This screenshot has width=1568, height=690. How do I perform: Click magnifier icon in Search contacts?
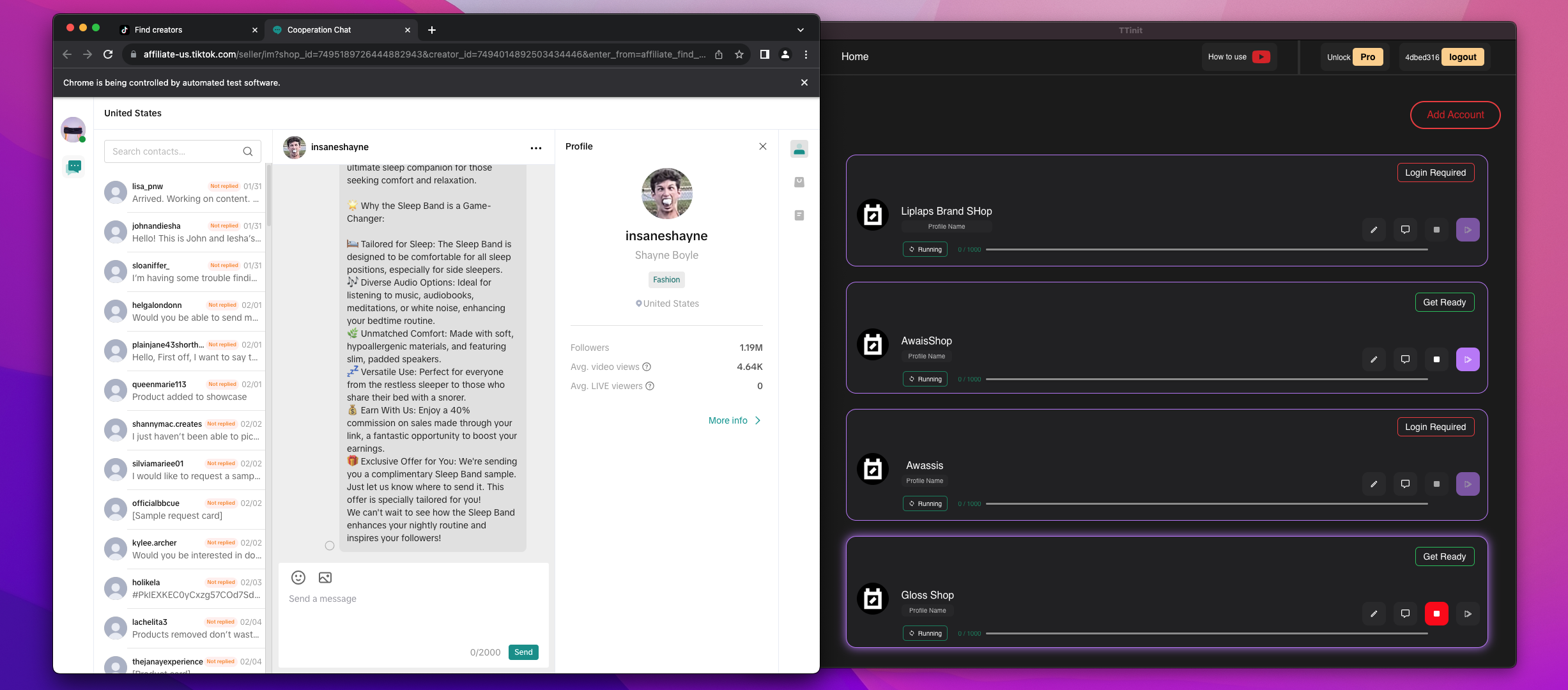click(x=247, y=152)
